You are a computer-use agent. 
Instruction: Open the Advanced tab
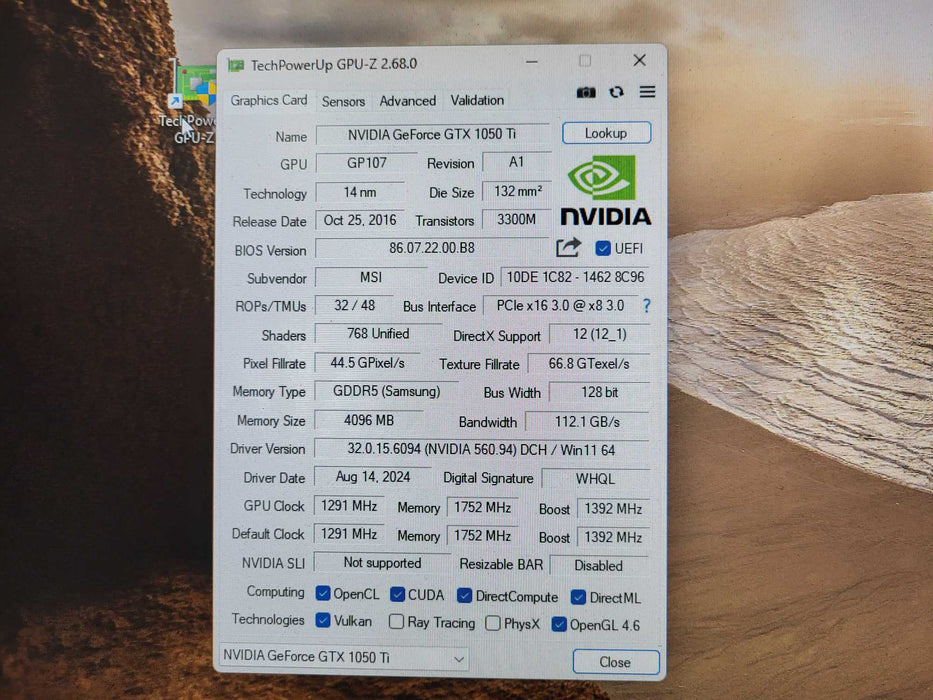tap(408, 101)
